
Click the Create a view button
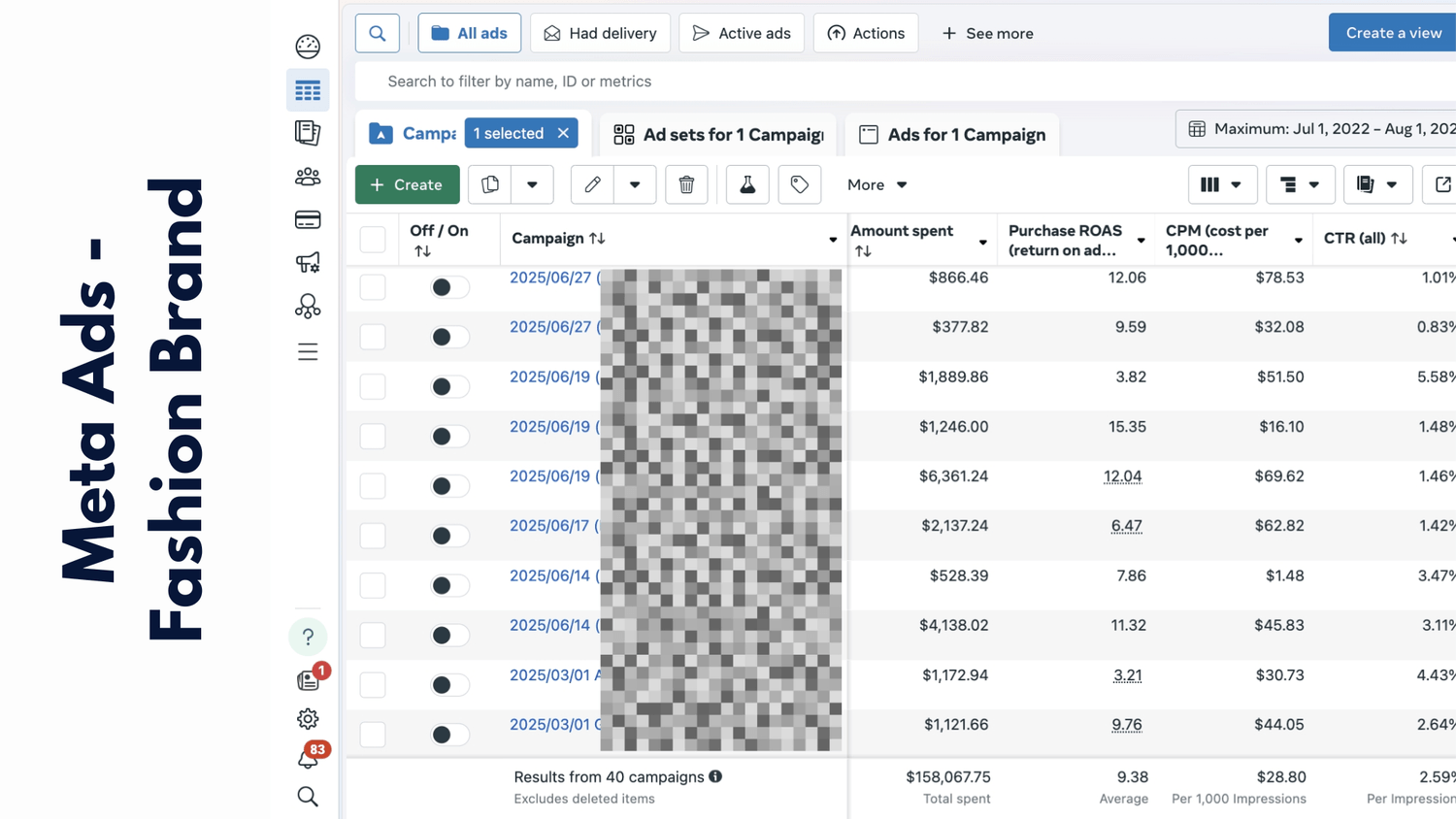point(1393,33)
